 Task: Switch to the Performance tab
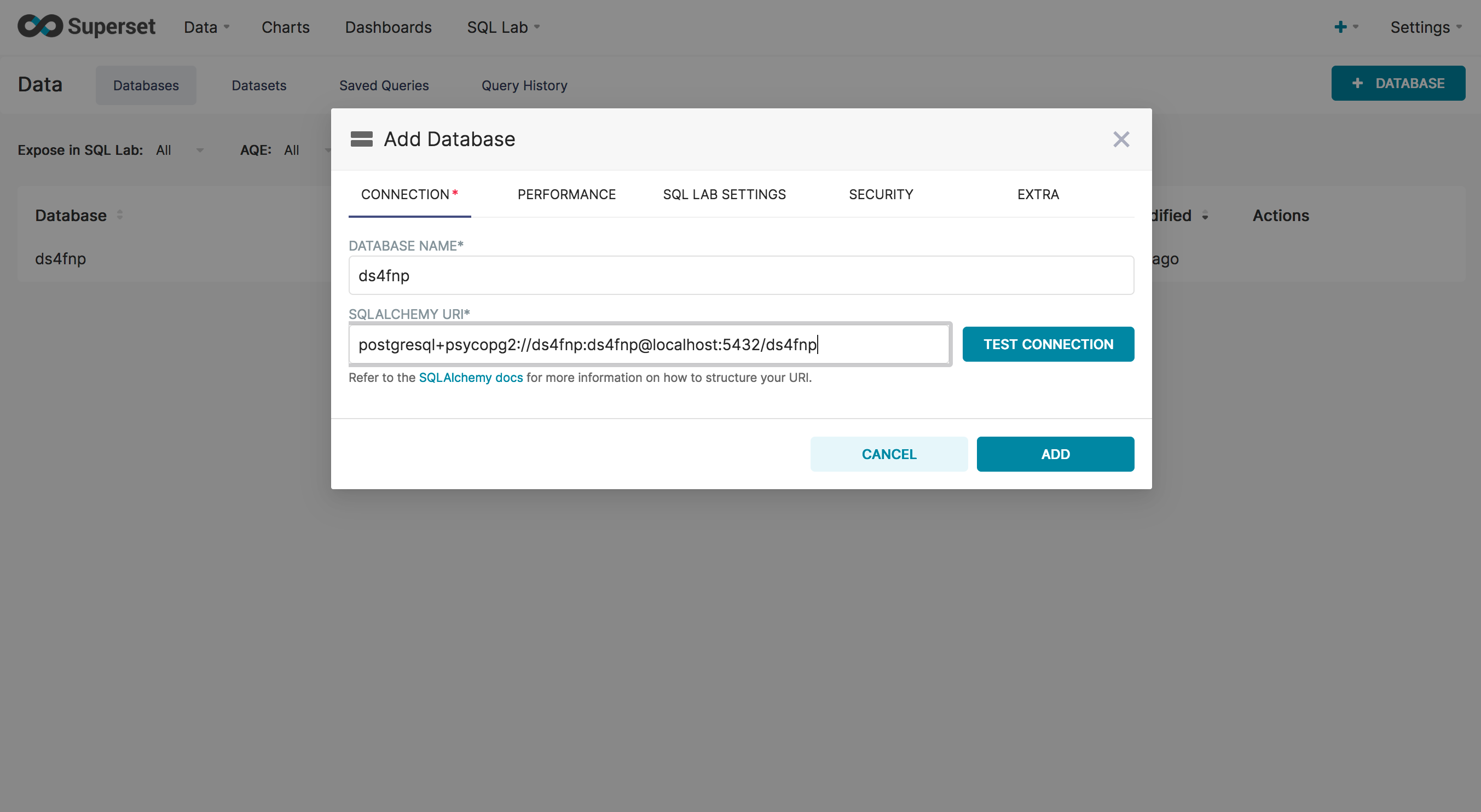566,194
